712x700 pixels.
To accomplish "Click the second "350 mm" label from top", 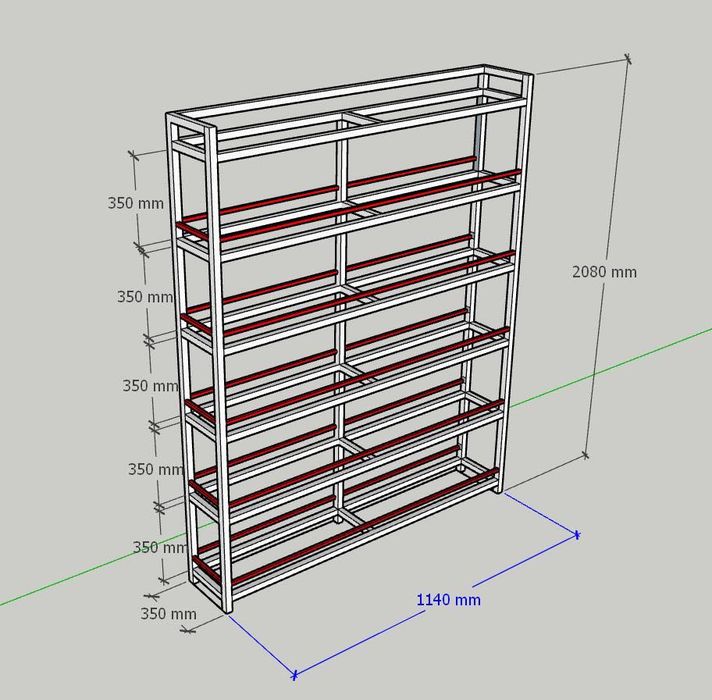I will (x=145, y=296).
